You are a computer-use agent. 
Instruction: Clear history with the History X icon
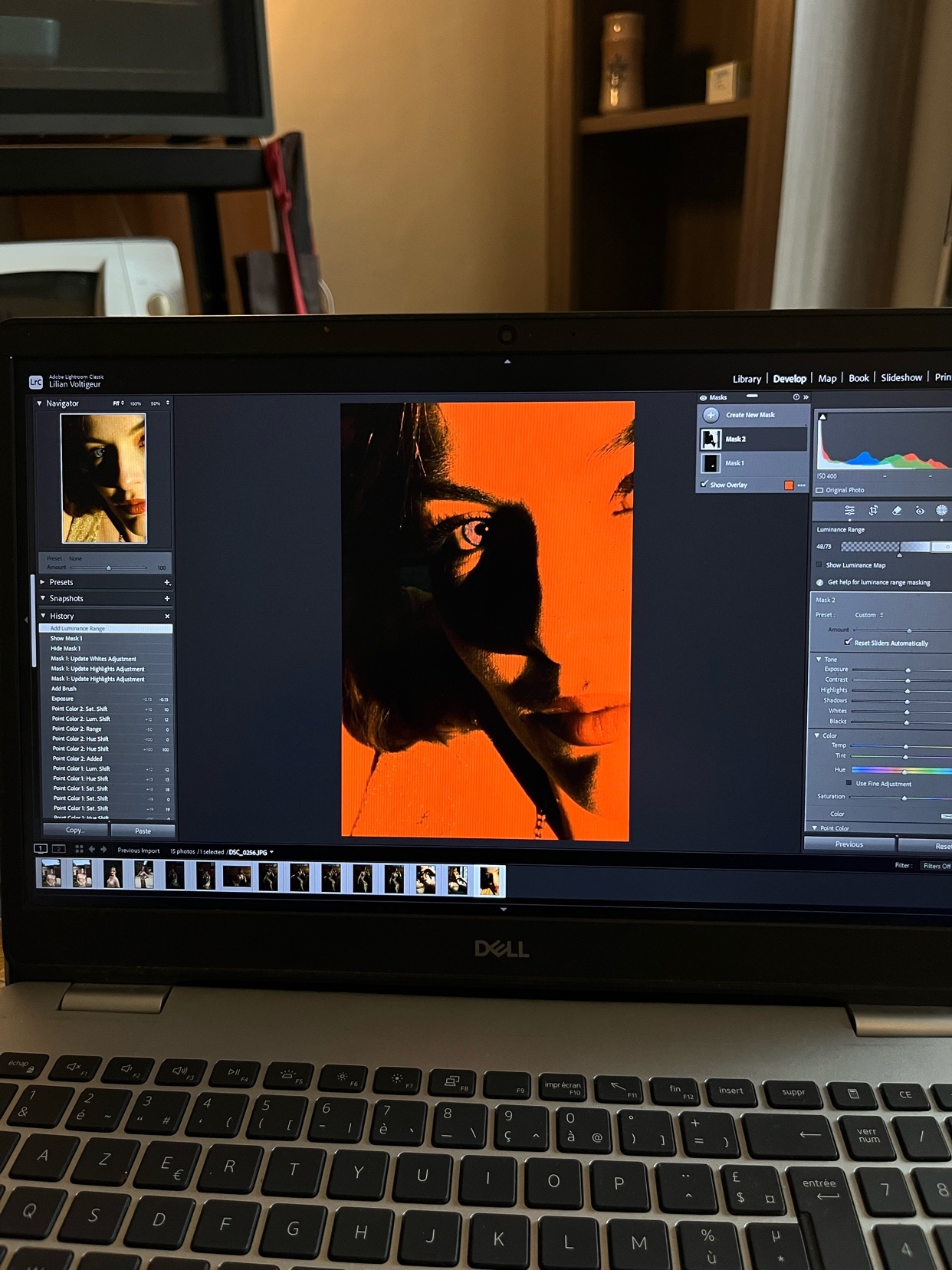(167, 617)
